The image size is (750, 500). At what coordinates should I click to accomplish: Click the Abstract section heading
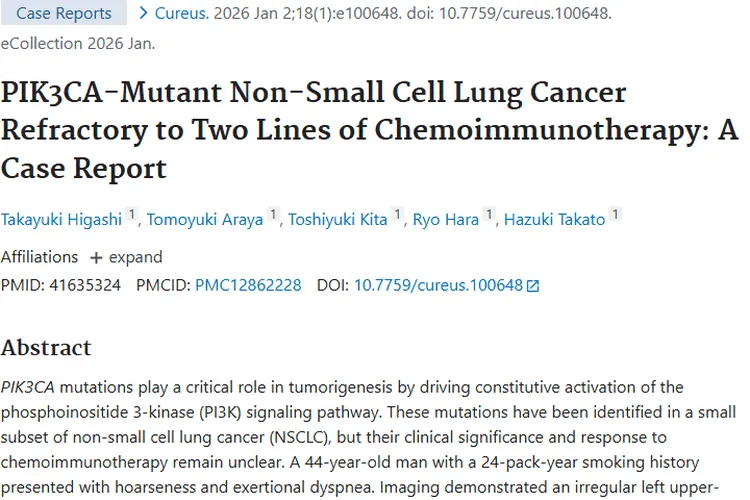point(46,348)
